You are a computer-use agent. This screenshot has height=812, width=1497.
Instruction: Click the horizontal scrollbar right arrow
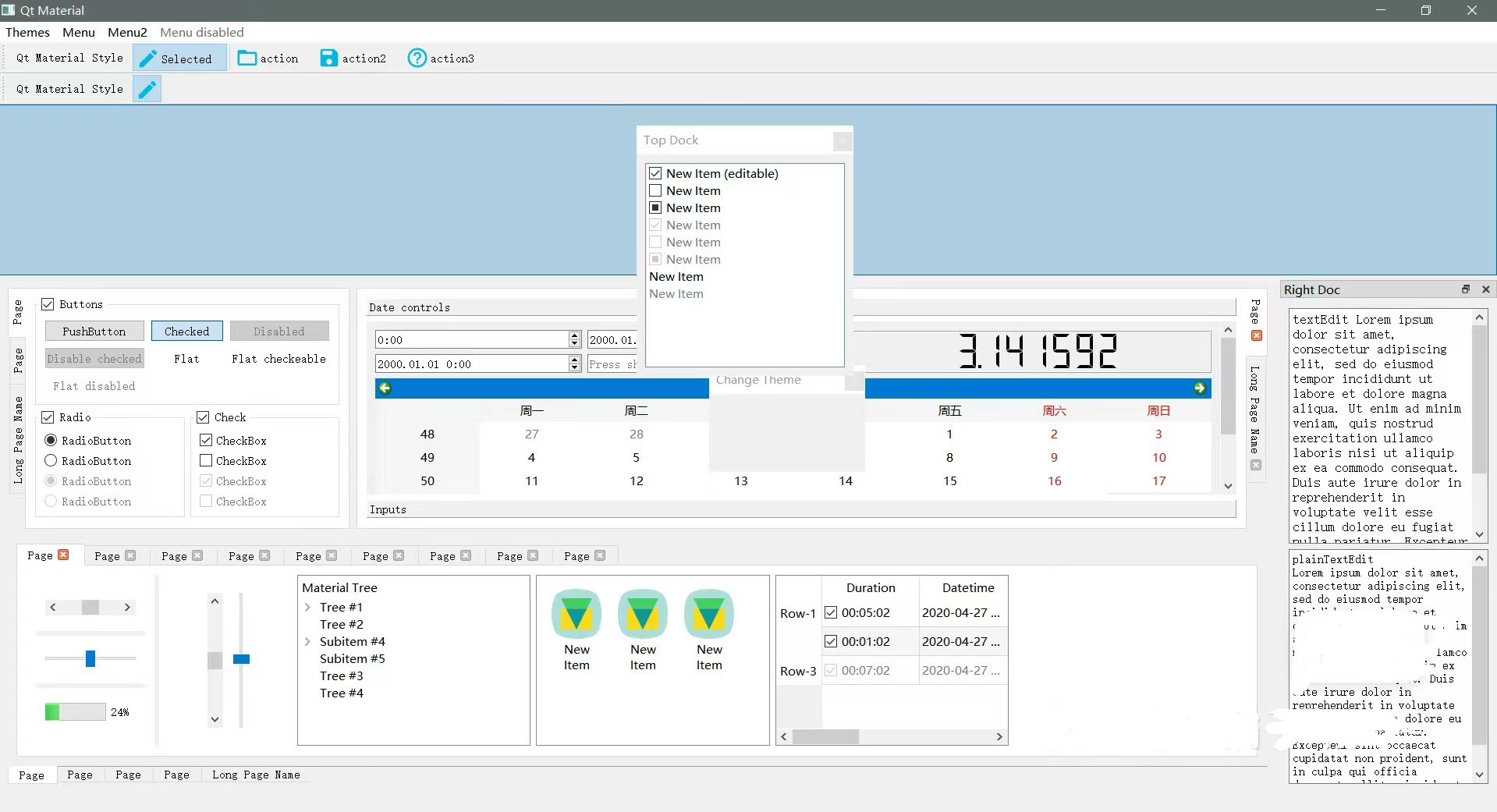click(127, 607)
